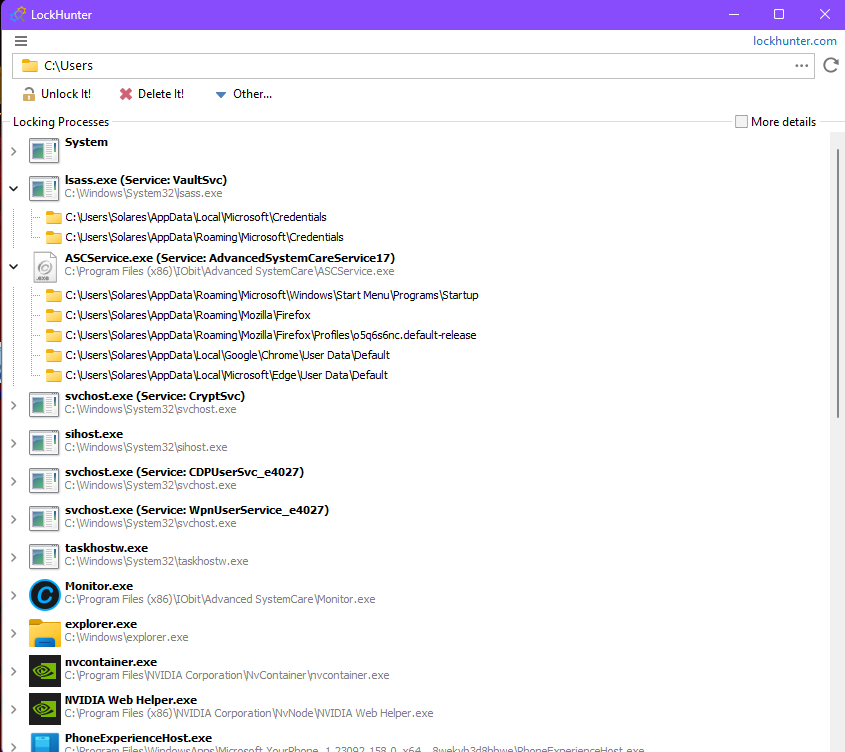Click the Unlock It! button

[57, 94]
